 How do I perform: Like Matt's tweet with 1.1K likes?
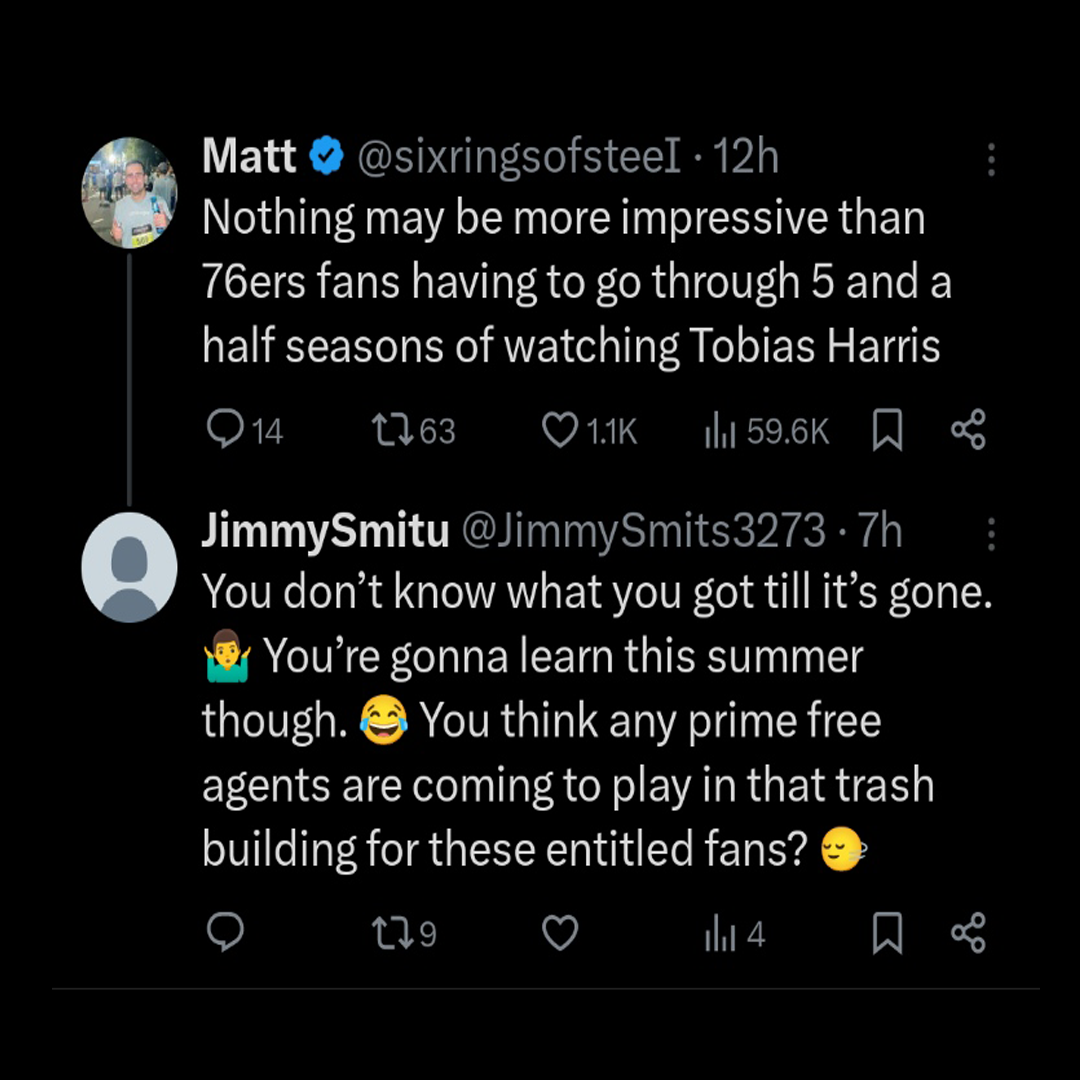pyautogui.click(x=559, y=431)
